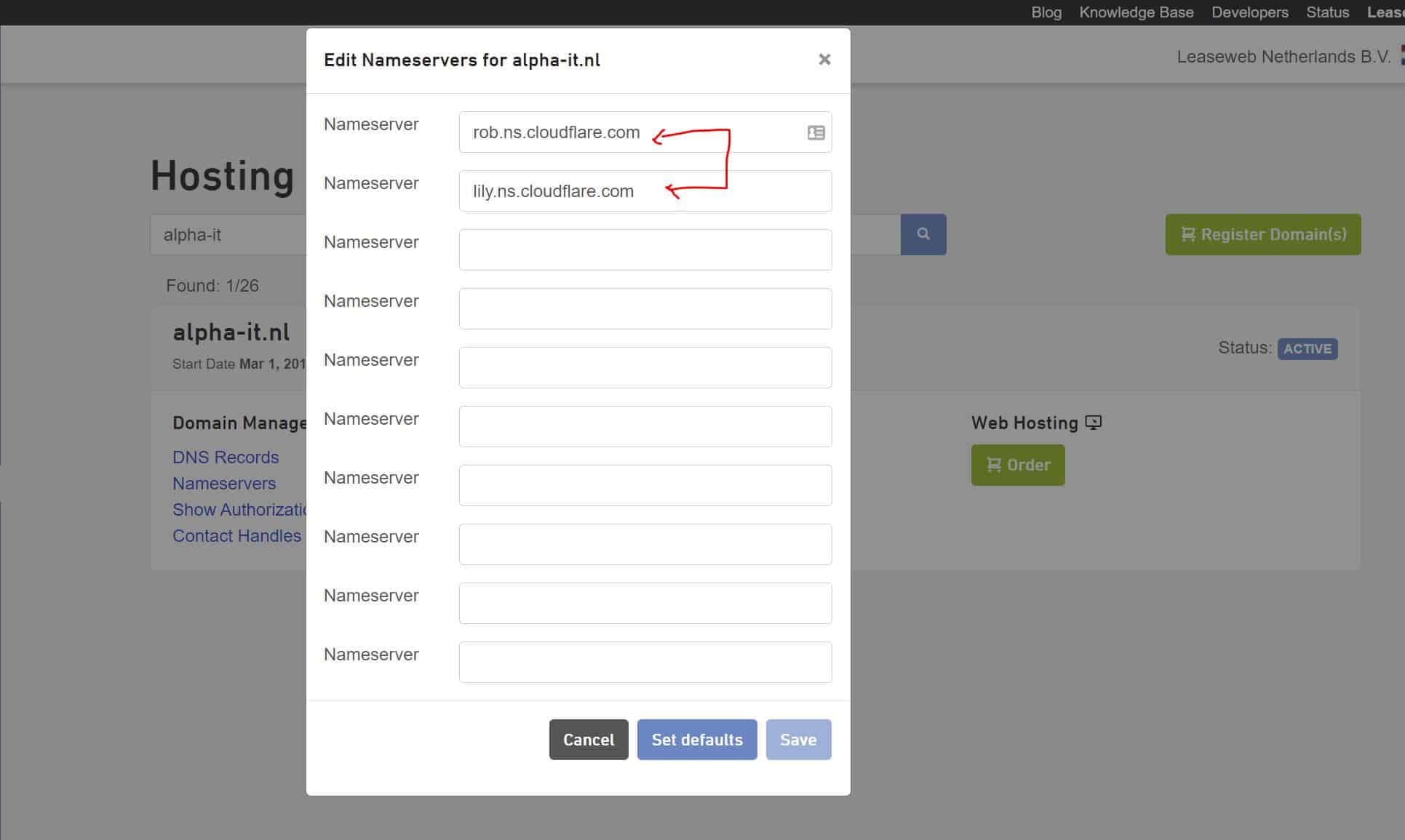Click the ACTIVE status badge
Screen dimensions: 1405x840
[x=1307, y=349]
